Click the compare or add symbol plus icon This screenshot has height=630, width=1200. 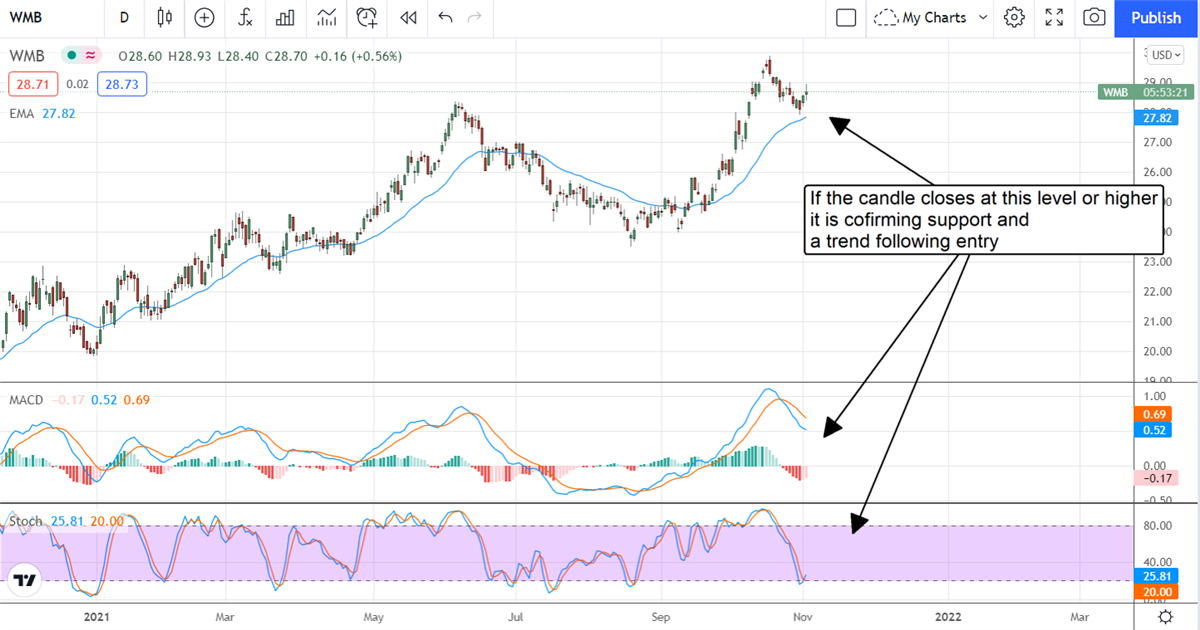click(x=204, y=17)
